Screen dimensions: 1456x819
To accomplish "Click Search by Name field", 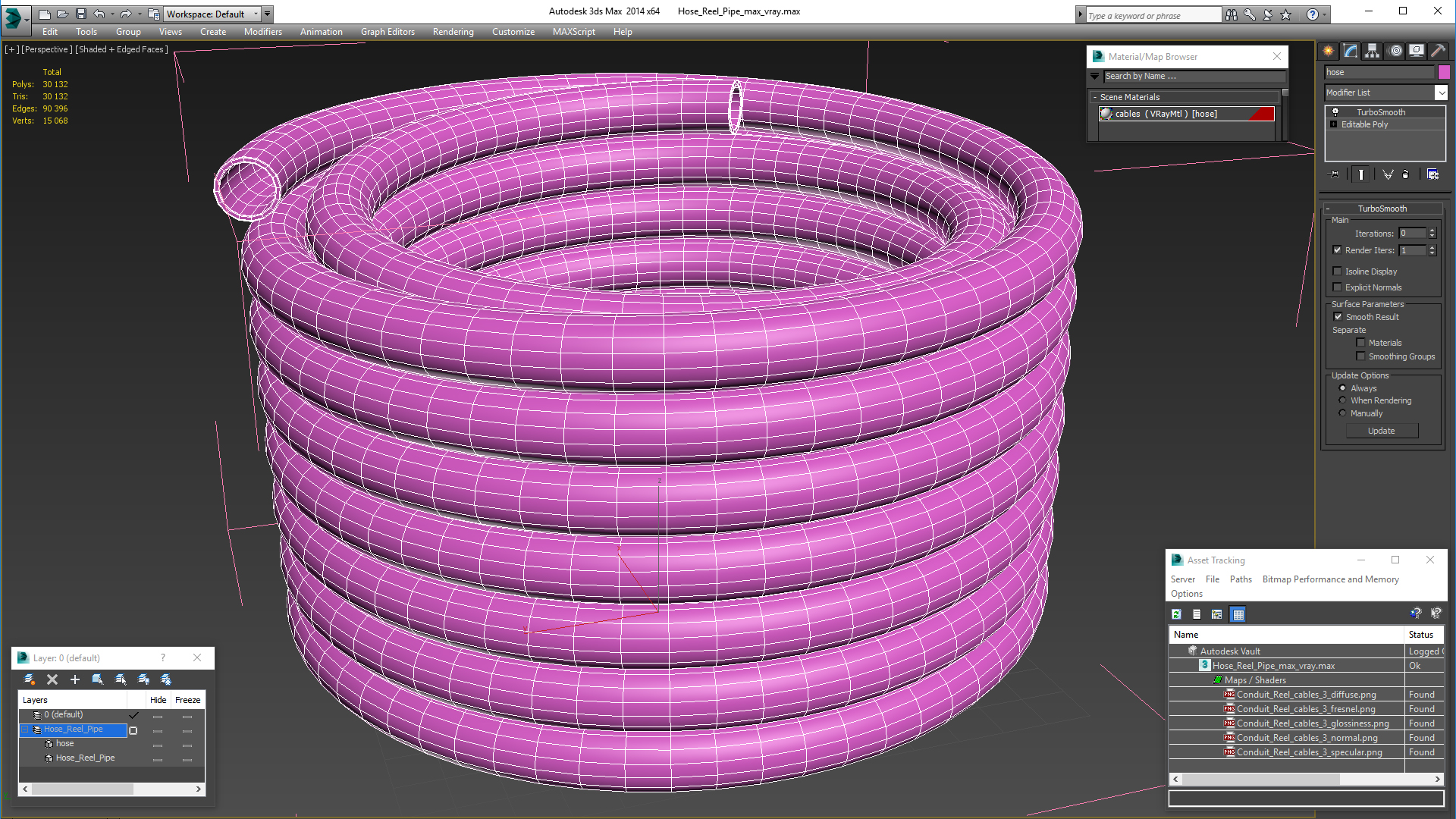I will point(1191,76).
